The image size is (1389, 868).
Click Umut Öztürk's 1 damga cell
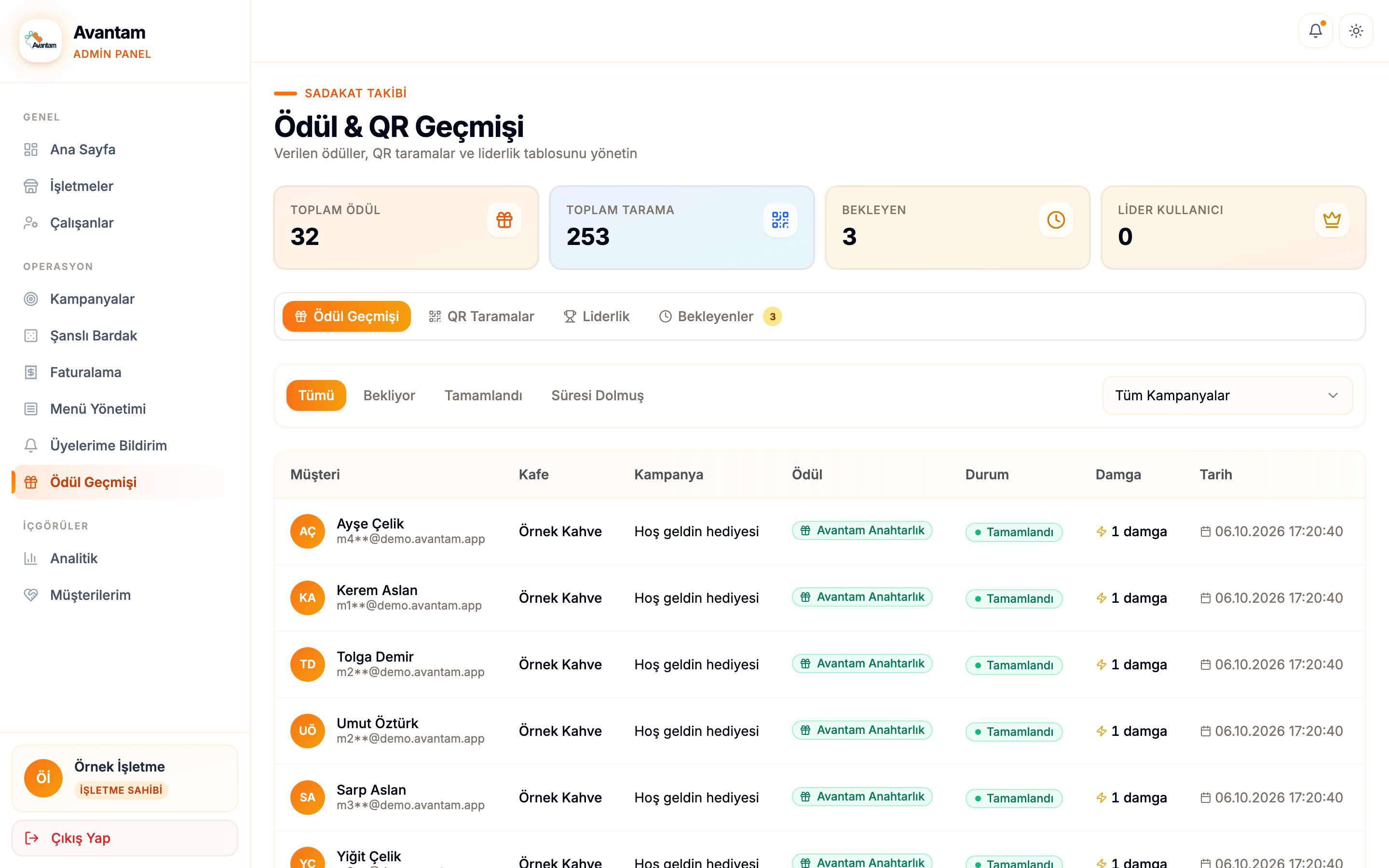pos(1131,732)
